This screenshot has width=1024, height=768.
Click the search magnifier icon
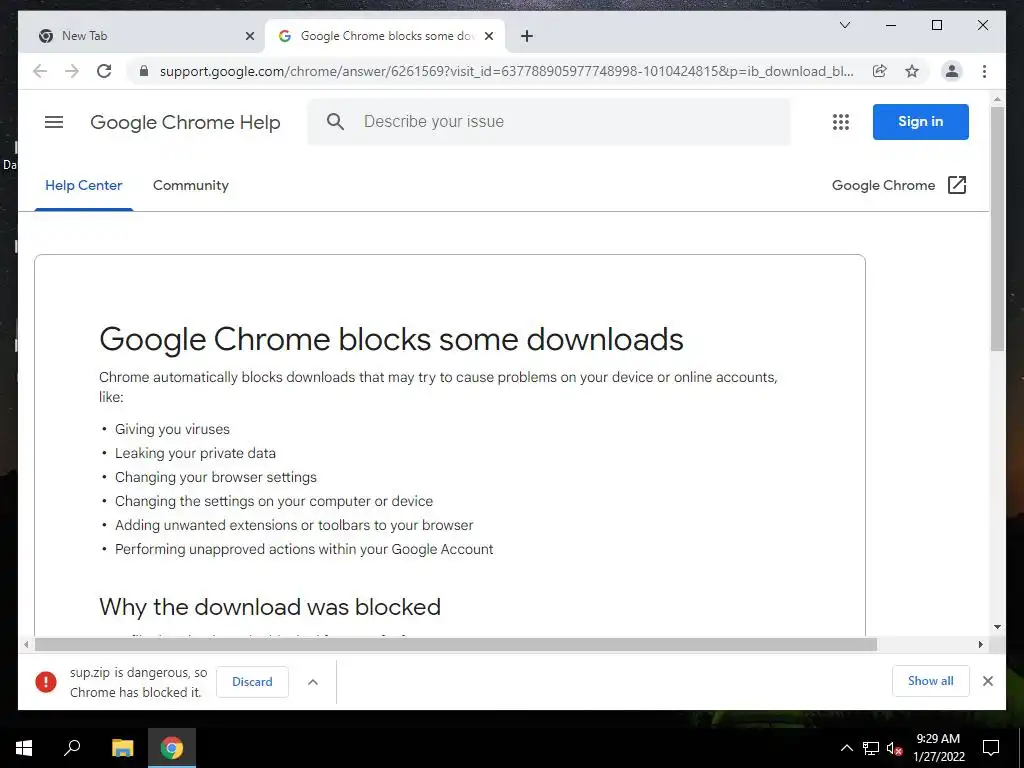click(335, 121)
